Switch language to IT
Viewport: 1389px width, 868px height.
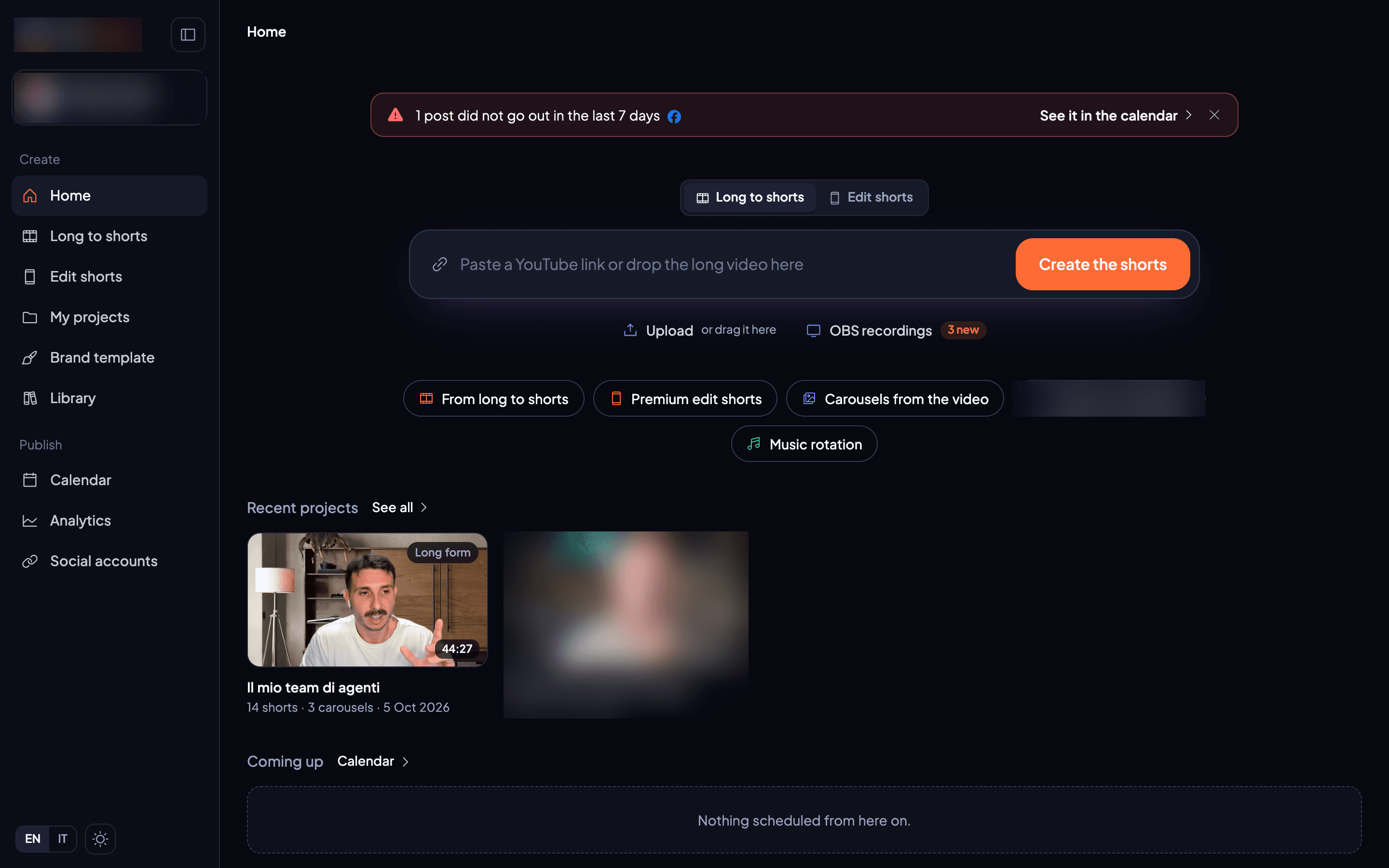[x=63, y=839]
